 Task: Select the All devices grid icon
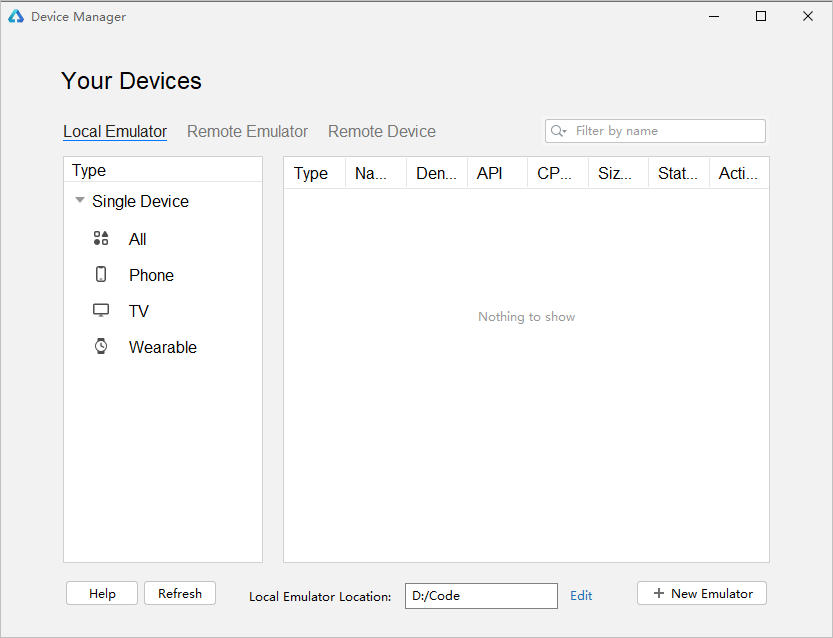pyautogui.click(x=101, y=238)
